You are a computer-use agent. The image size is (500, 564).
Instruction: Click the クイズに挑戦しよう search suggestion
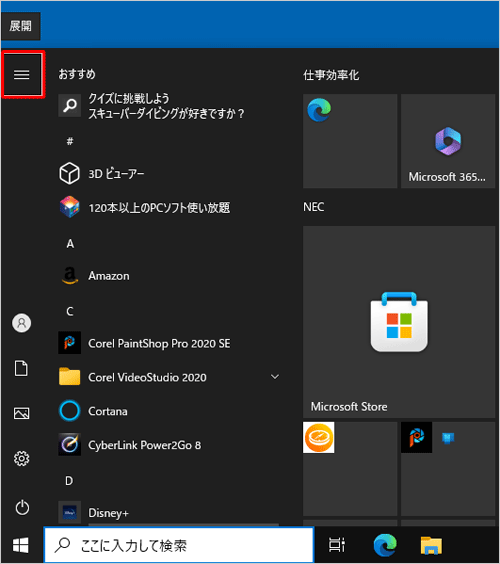[x=169, y=106]
